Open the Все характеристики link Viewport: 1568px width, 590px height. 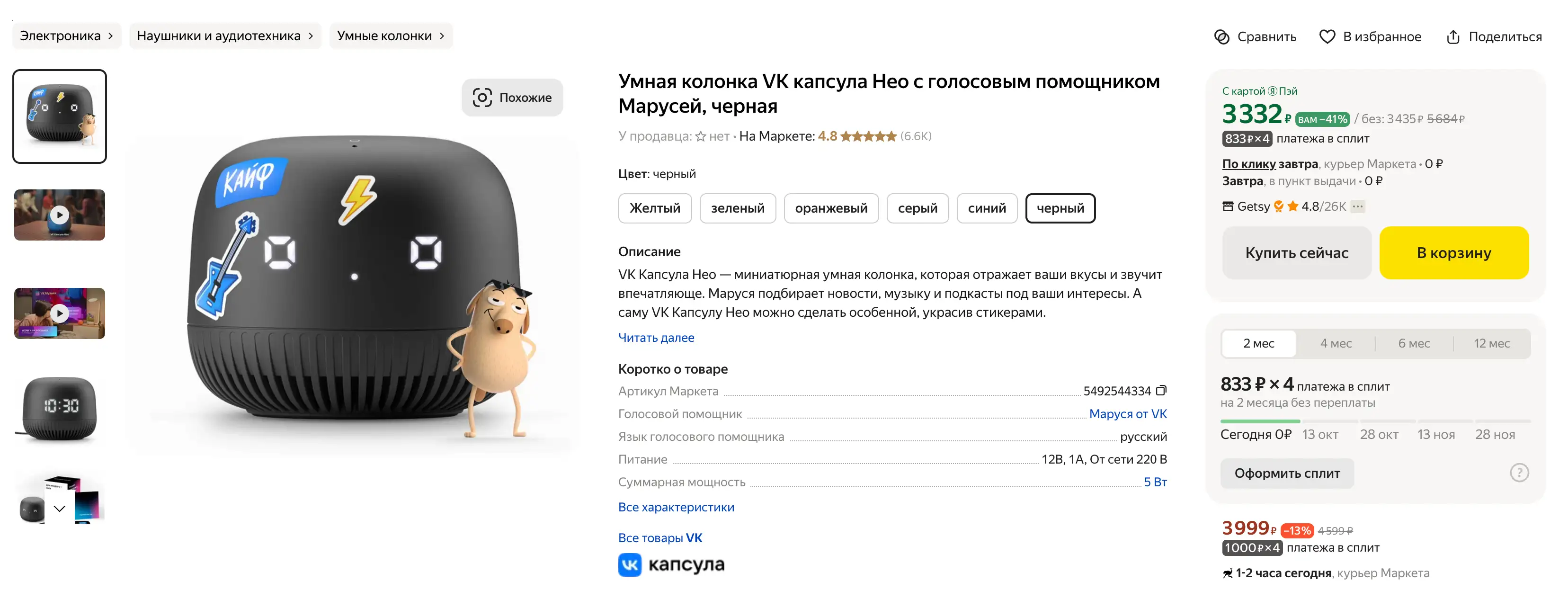click(x=676, y=507)
